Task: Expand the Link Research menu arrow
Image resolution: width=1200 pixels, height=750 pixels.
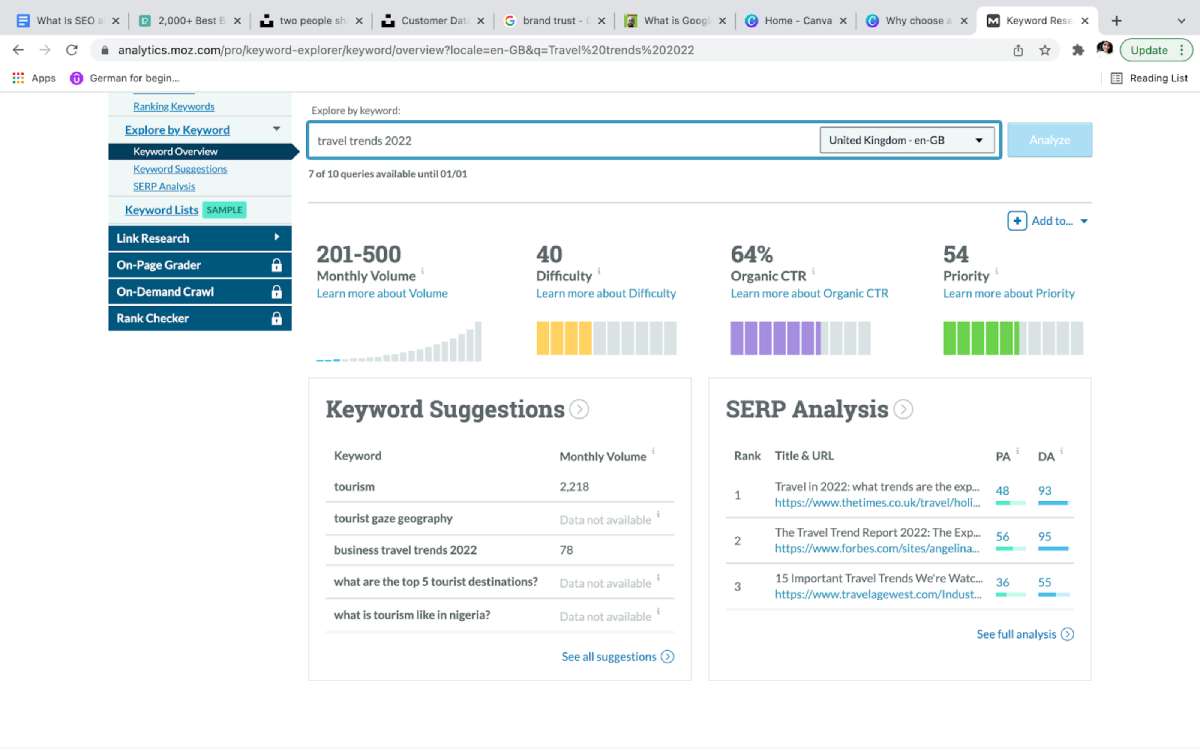Action: pos(277,238)
